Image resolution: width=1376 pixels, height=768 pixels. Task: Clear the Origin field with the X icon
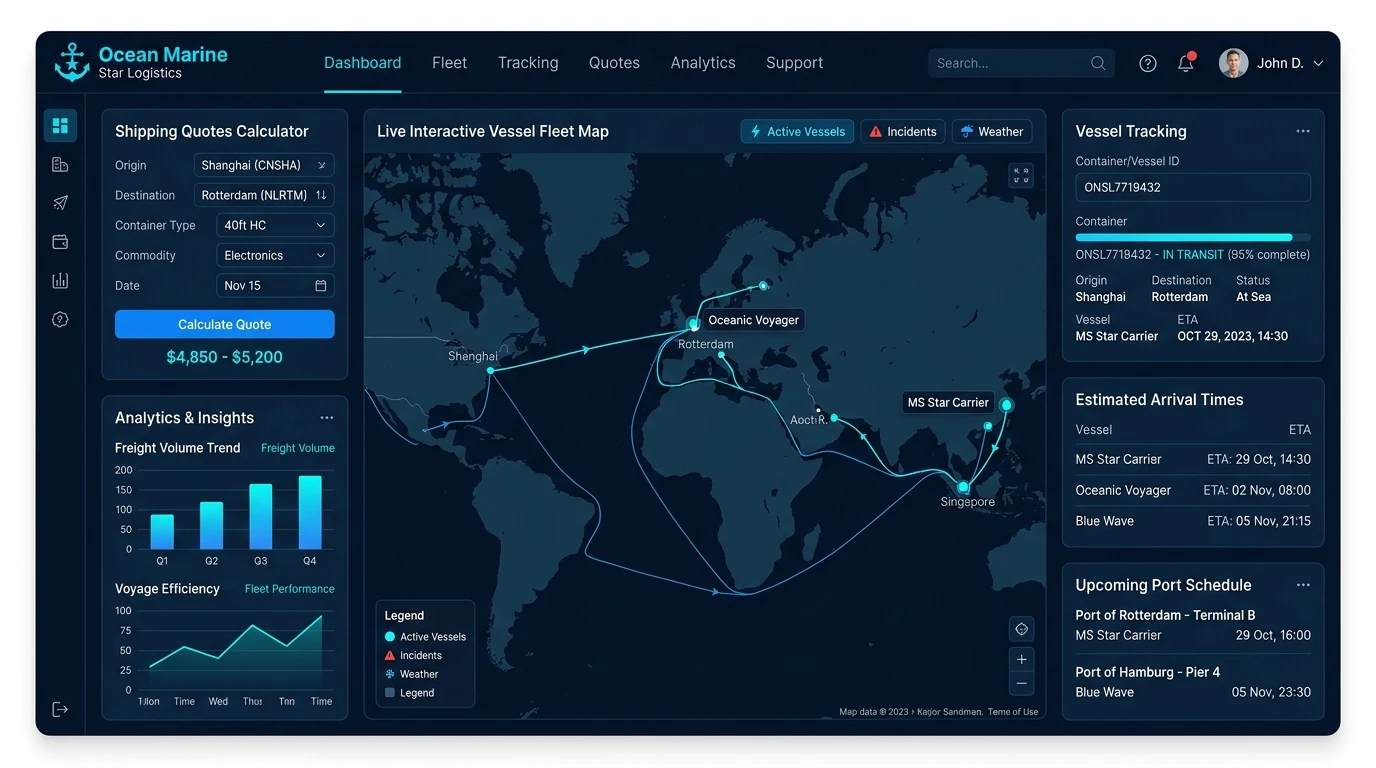click(321, 165)
